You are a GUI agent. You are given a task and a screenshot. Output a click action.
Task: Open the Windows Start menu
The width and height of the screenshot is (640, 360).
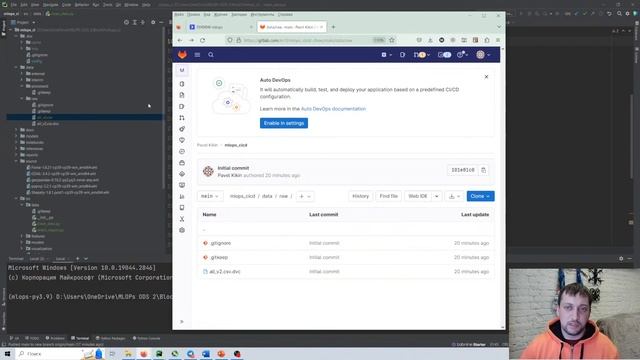[x=7, y=354]
